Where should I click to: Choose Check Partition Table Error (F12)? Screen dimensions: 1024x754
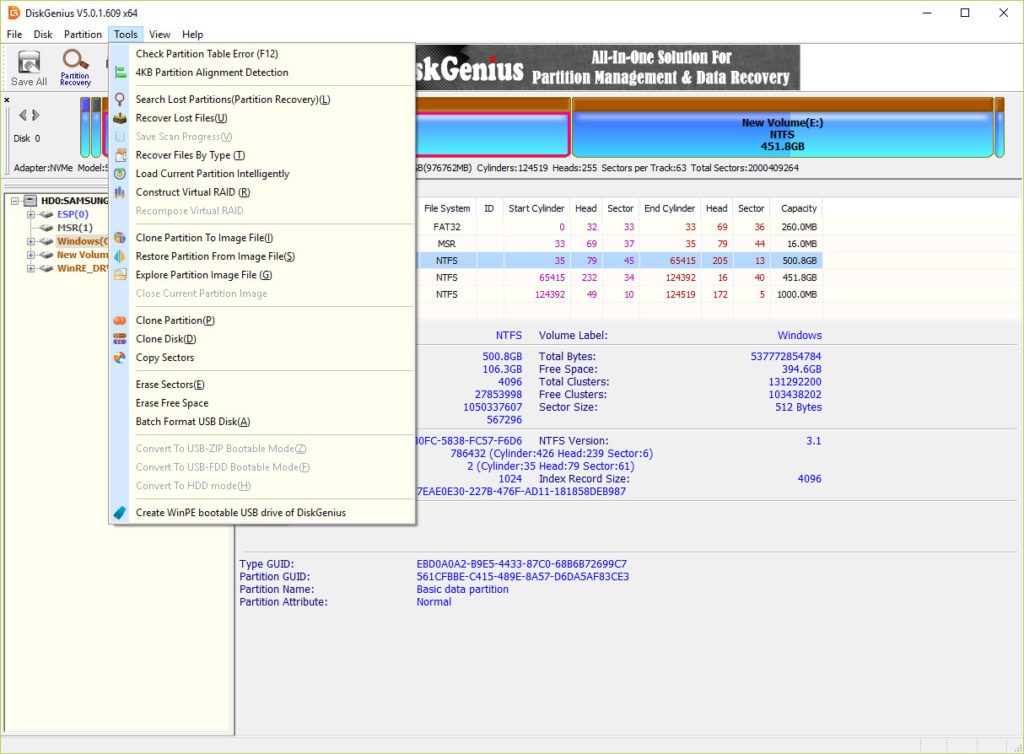pyautogui.click(x=262, y=54)
